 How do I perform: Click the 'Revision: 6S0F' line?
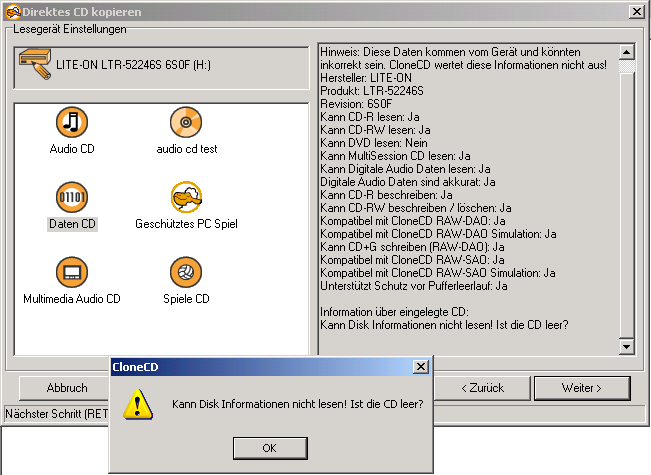pos(356,104)
